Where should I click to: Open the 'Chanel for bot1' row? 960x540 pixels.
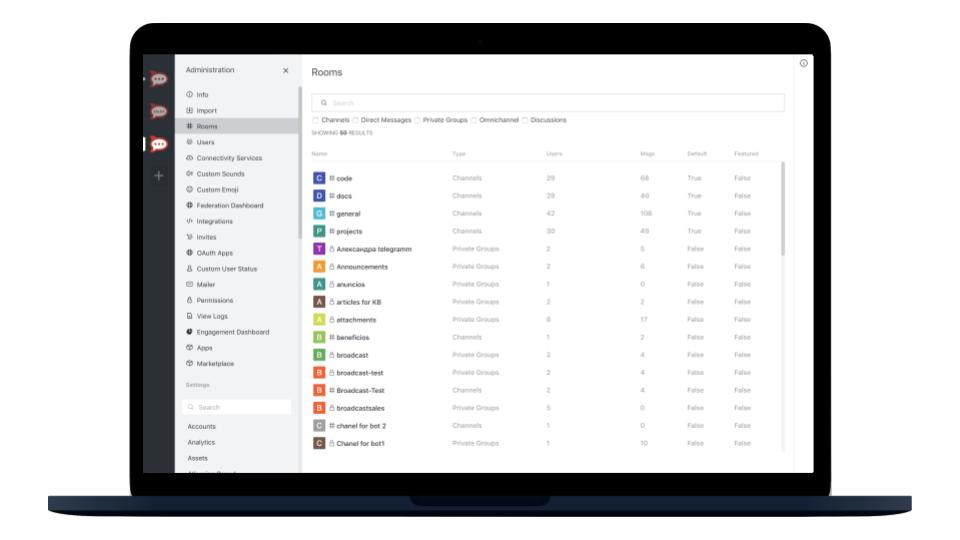point(545,443)
